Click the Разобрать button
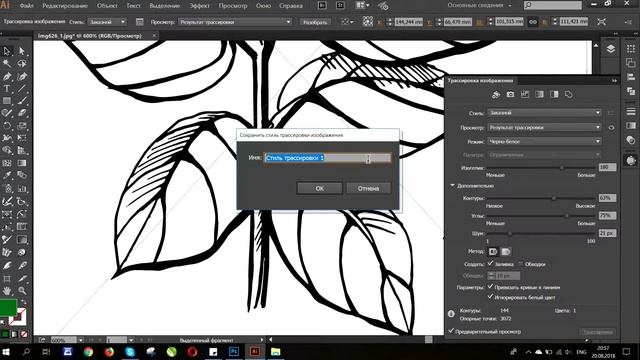This screenshot has width=640, height=360. pos(315,22)
